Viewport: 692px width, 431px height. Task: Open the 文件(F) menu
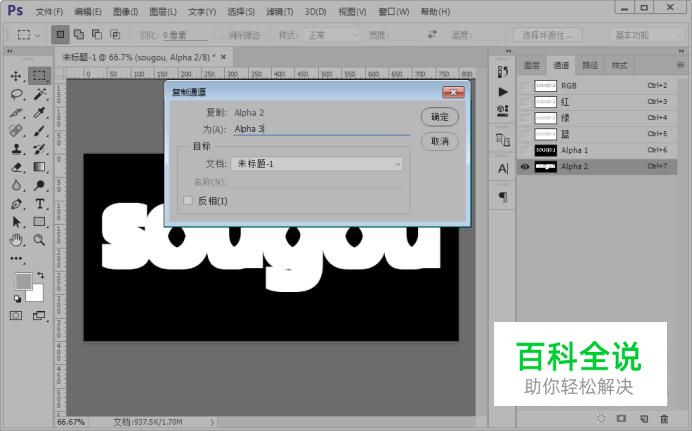tap(49, 12)
